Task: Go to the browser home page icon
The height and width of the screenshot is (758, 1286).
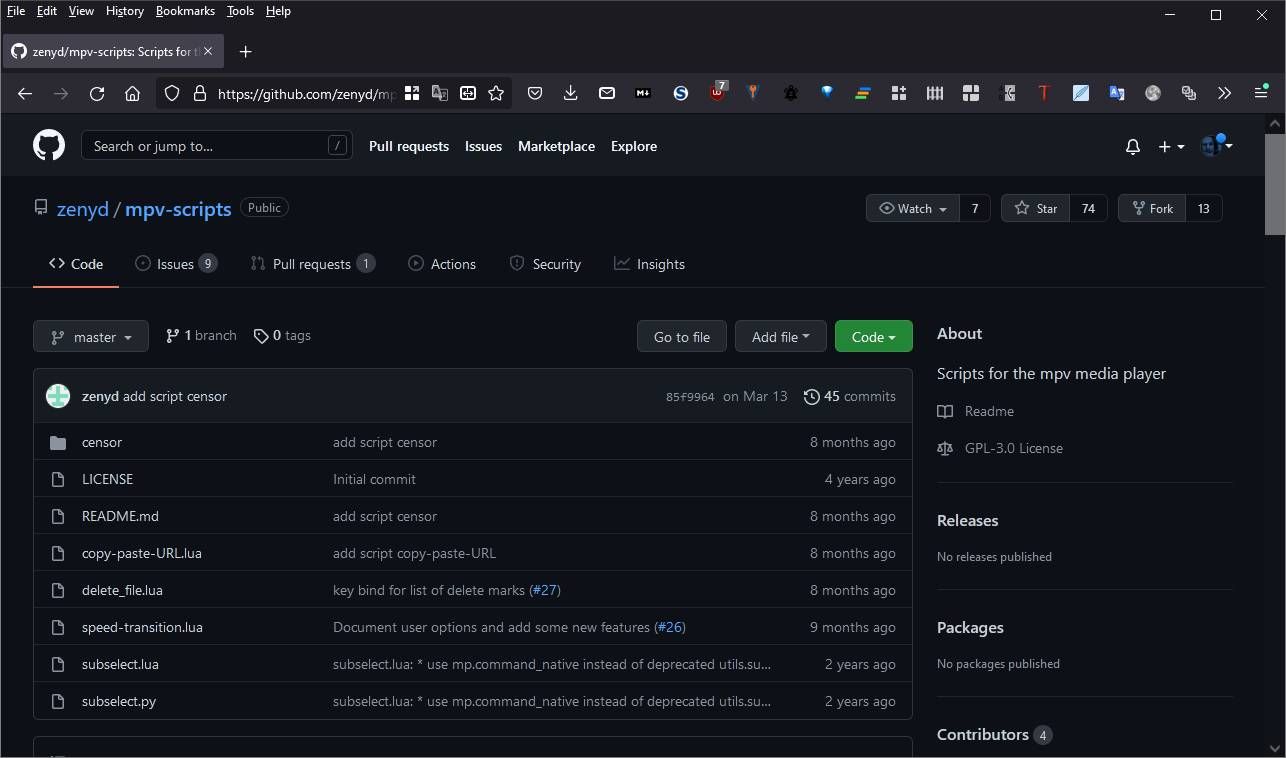Action: pyautogui.click(x=132, y=93)
